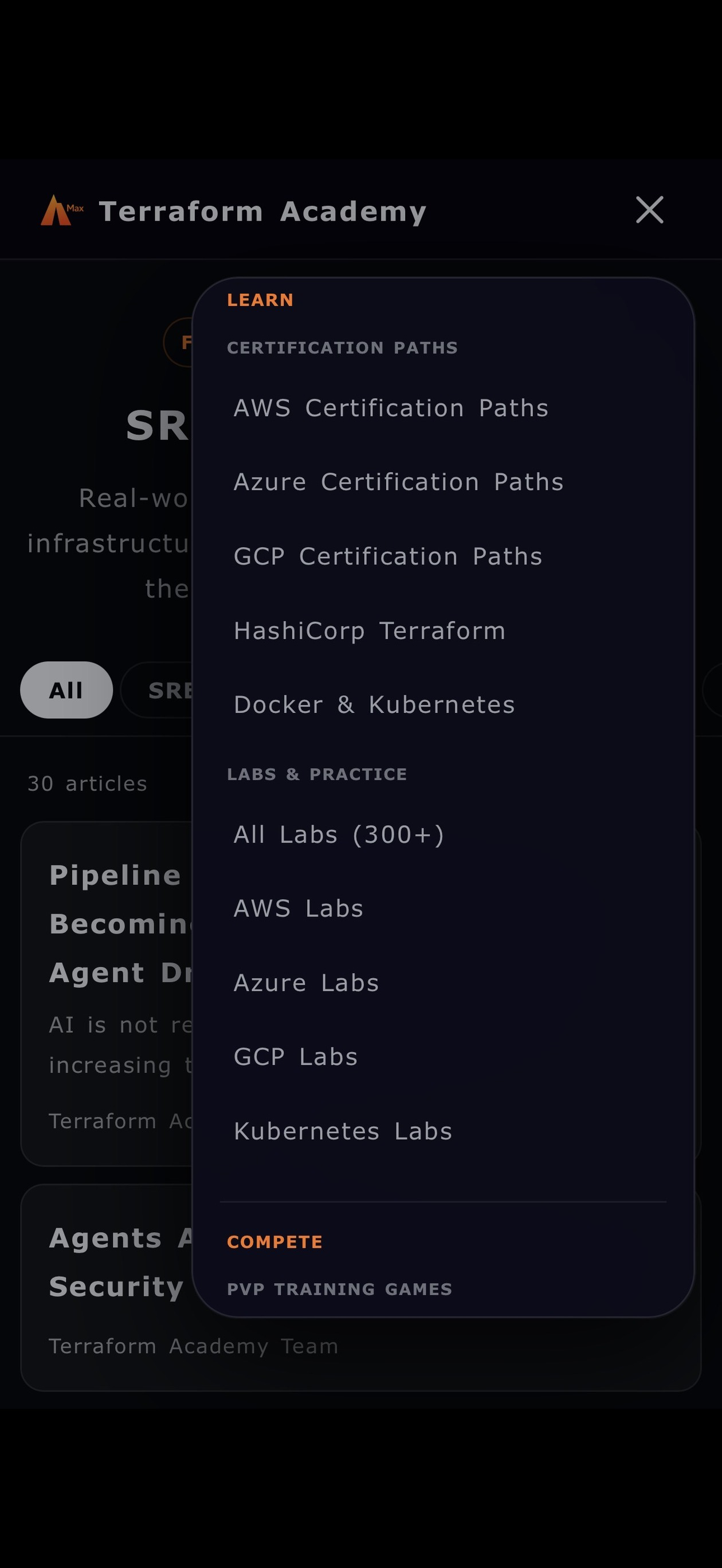The width and height of the screenshot is (722, 1568).
Task: Click the LABS & PRACTICE subheading
Action: pyautogui.click(x=316, y=774)
